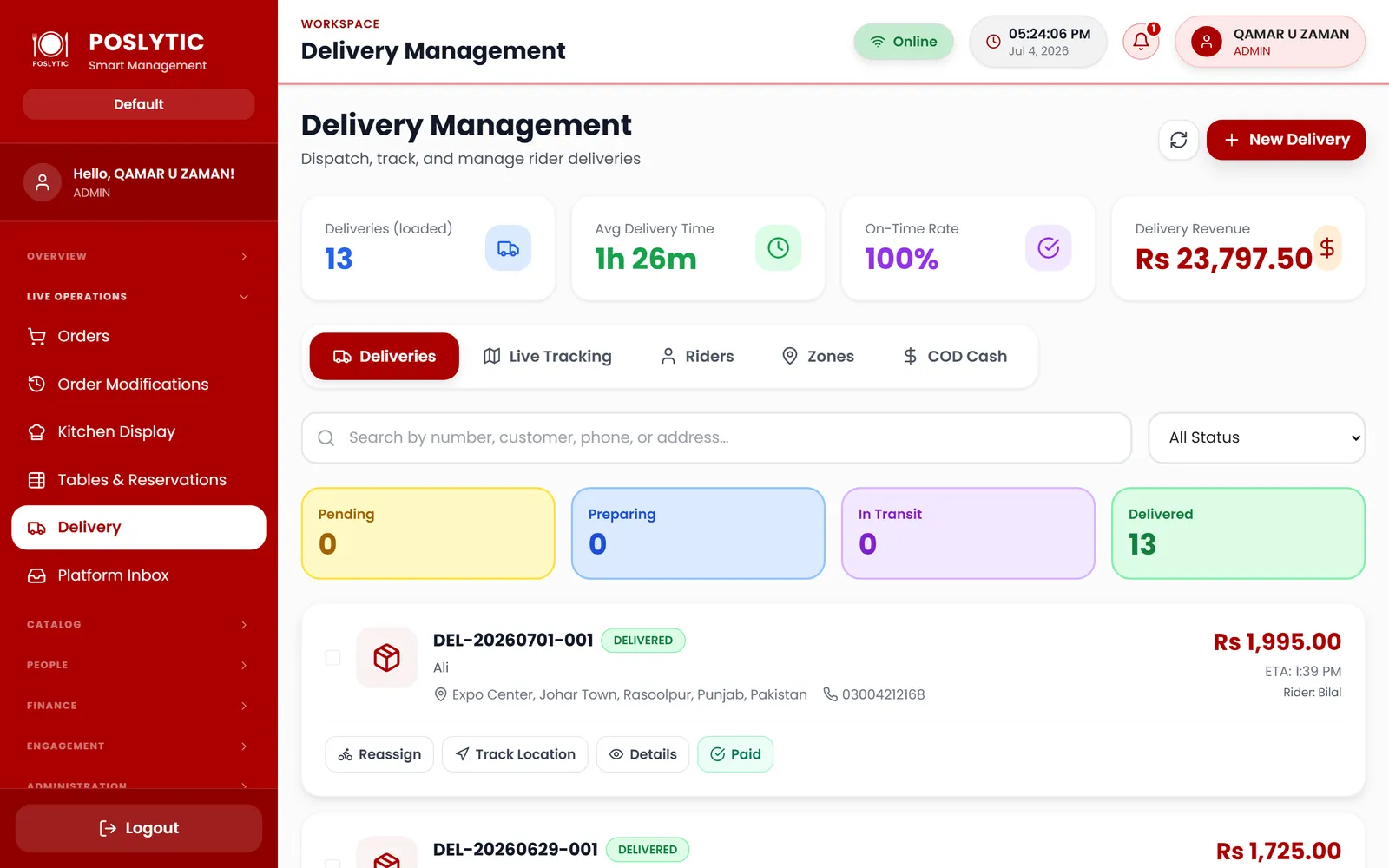Switch to Deliveries tab
The height and width of the screenshot is (868, 1389).
click(x=384, y=357)
